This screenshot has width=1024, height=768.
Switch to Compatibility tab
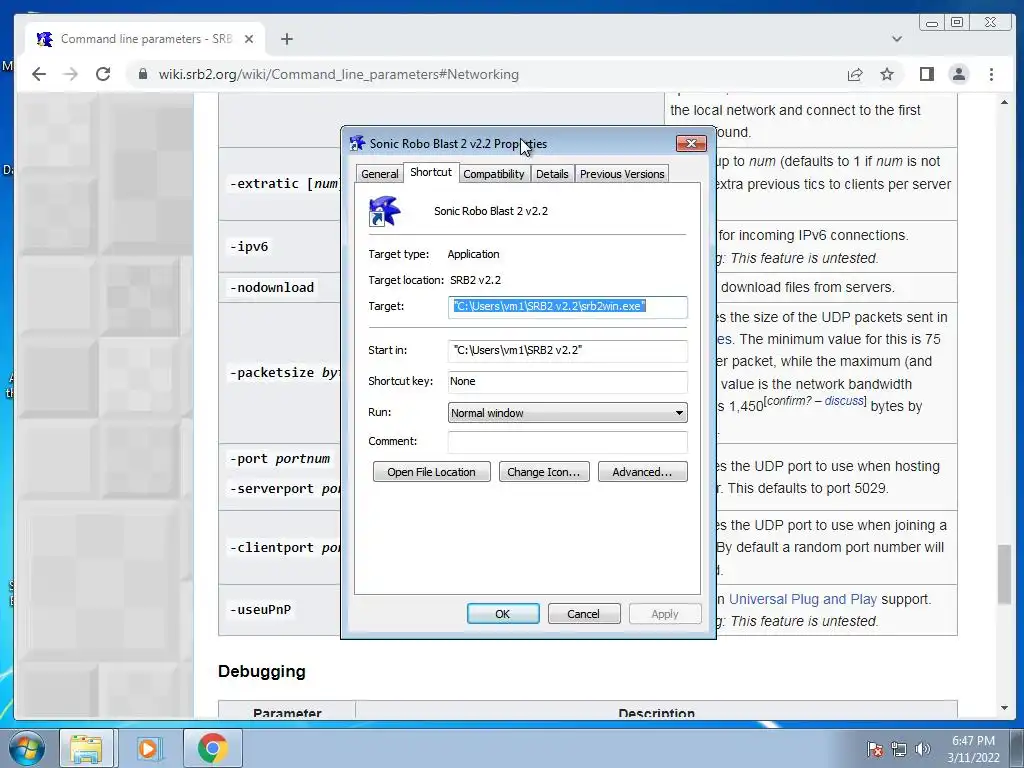(494, 174)
